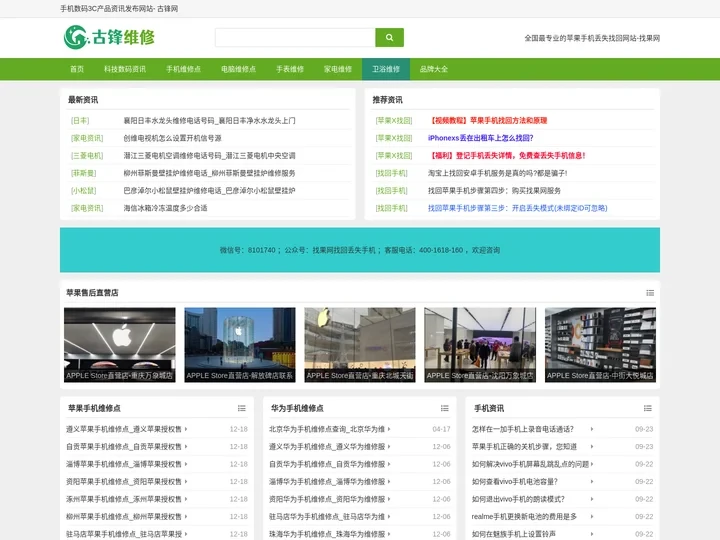The image size is (720, 540).
Task: Open article 襄阳日丰水龙头维修电话号码
Action: tap(209, 121)
